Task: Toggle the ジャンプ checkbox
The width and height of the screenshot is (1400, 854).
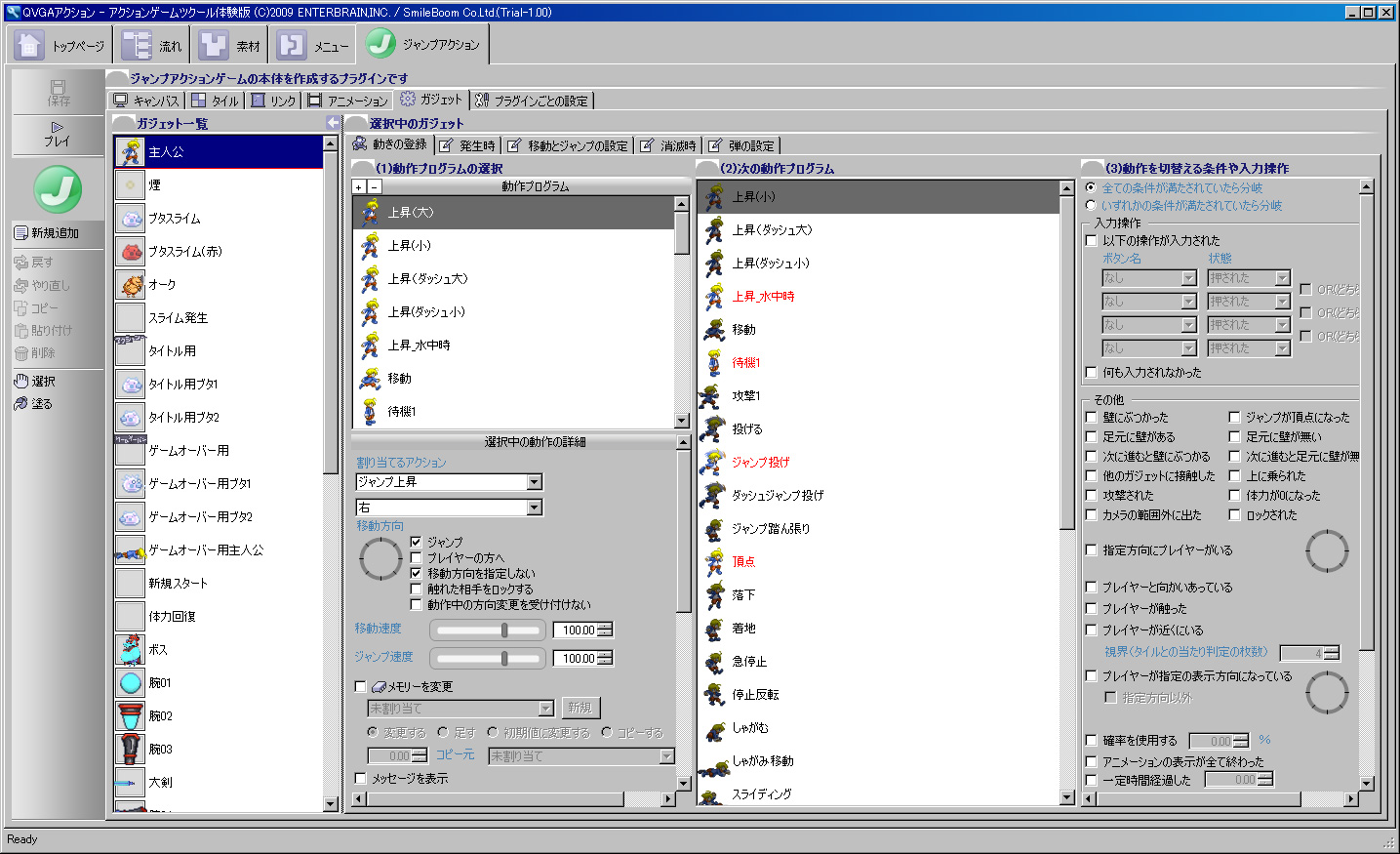Action: click(417, 542)
